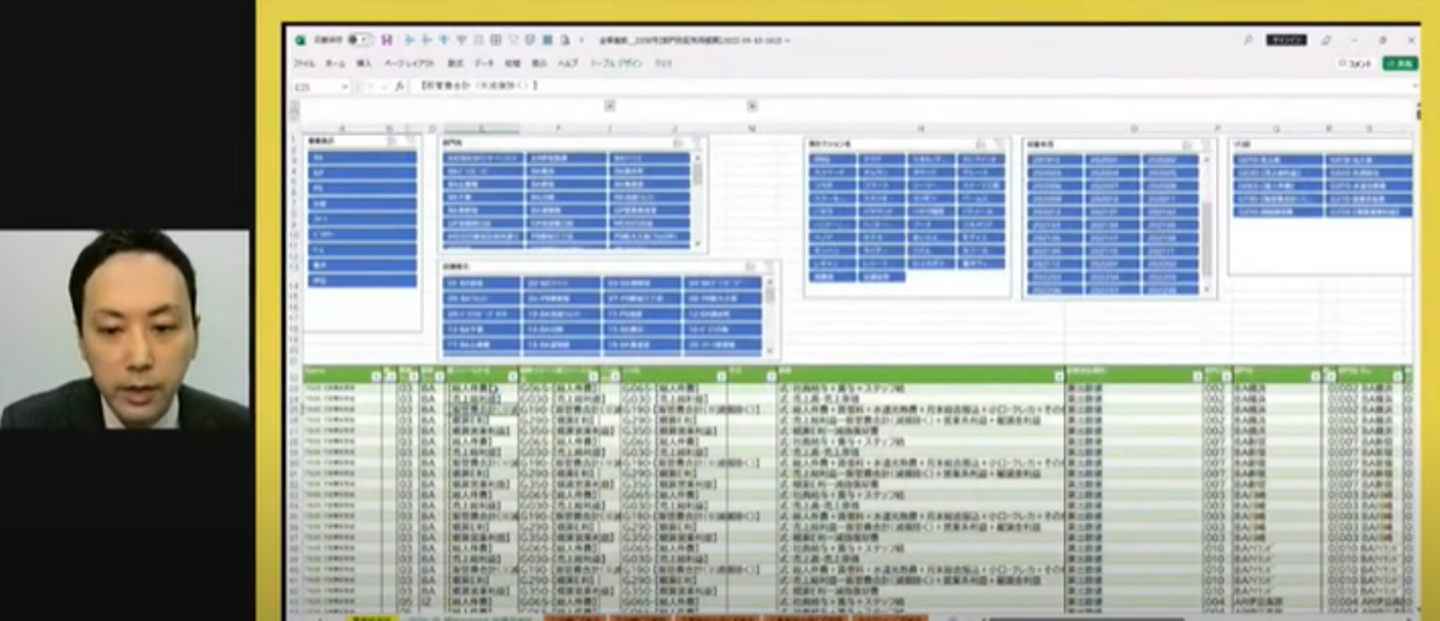
Task: Open the クエリ ribbon tab
Action: tap(663, 63)
